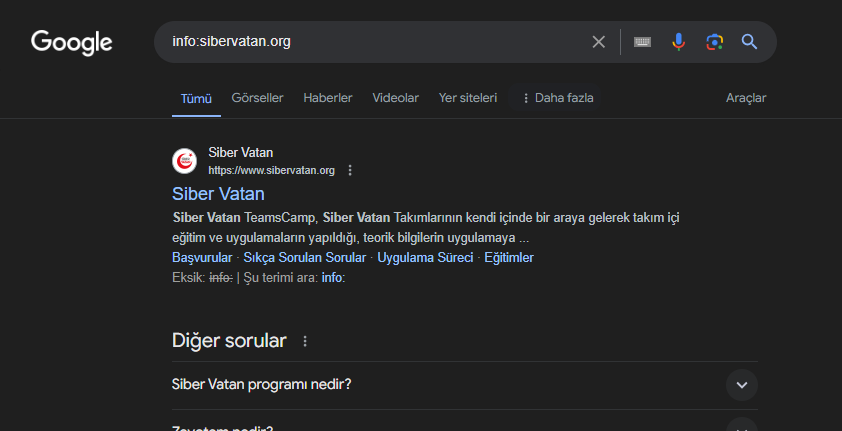This screenshot has width=842, height=431.
Task: Click into the search input field
Action: point(380,42)
